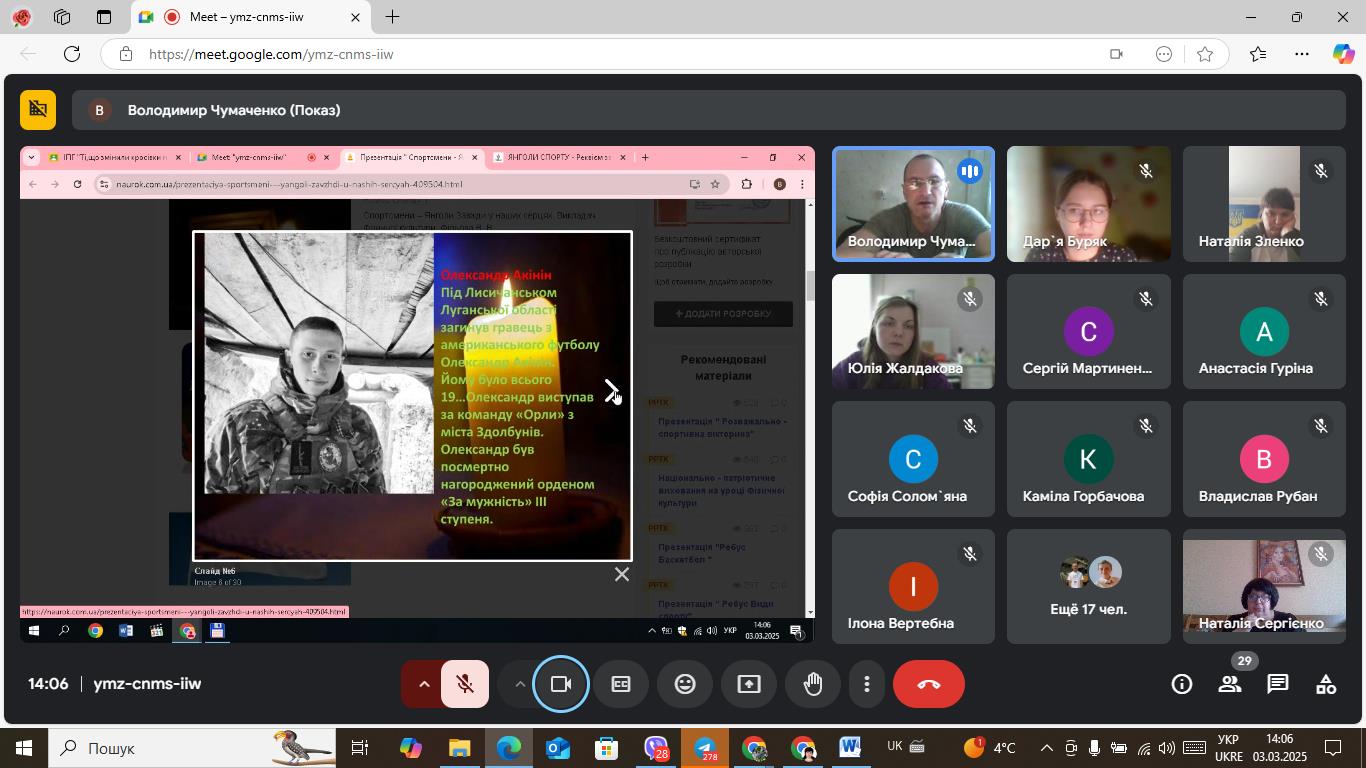Viewport: 1366px width, 768px height.
Task: Expand video settings chevron beside camera
Action: (x=519, y=684)
